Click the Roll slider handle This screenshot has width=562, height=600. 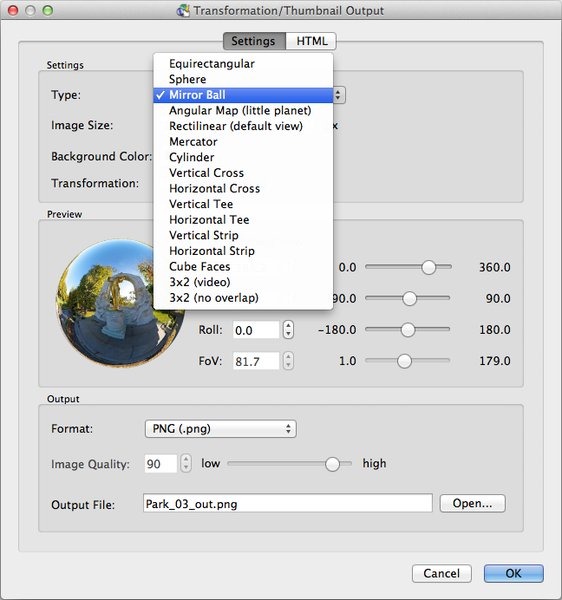coord(408,329)
